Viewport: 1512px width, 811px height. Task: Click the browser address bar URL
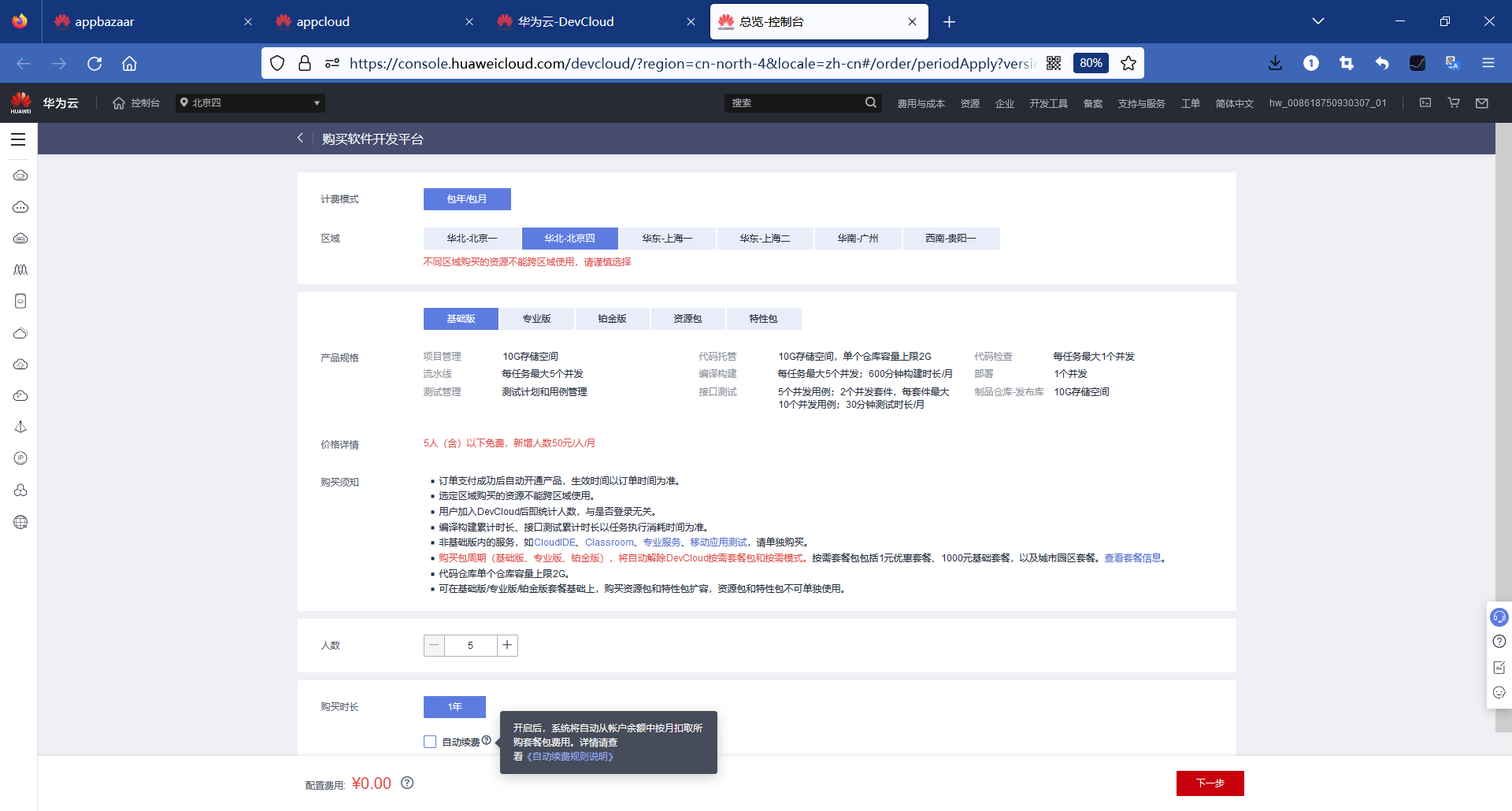click(x=693, y=63)
